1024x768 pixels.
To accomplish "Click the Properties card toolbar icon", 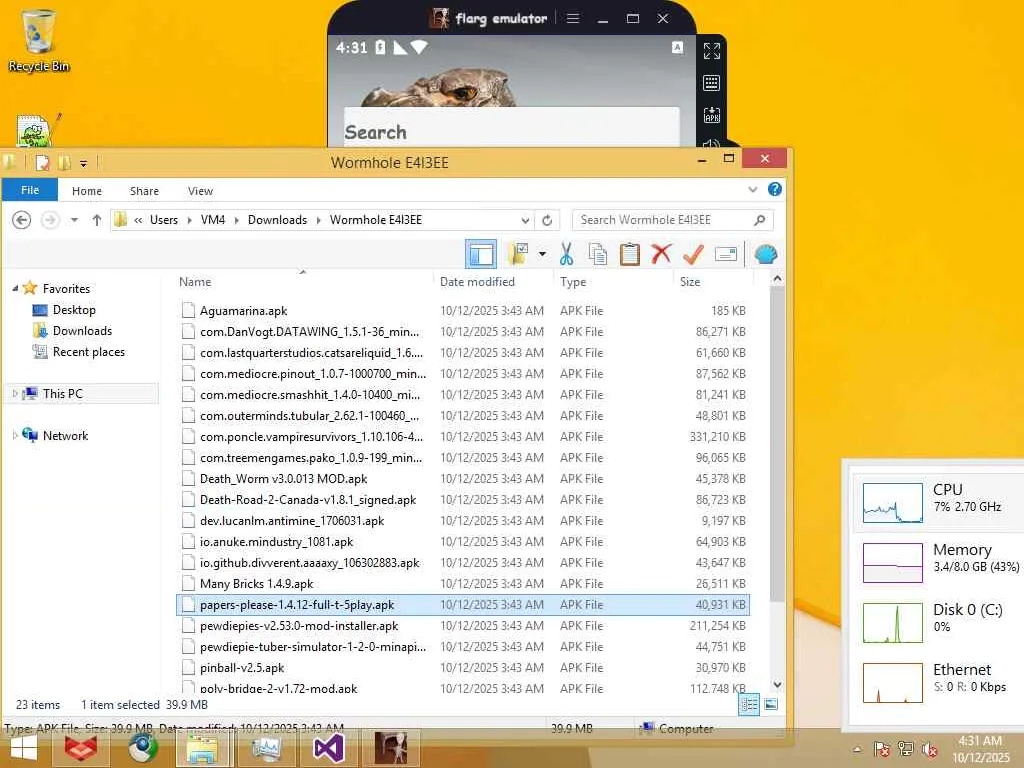I will [x=726, y=254].
